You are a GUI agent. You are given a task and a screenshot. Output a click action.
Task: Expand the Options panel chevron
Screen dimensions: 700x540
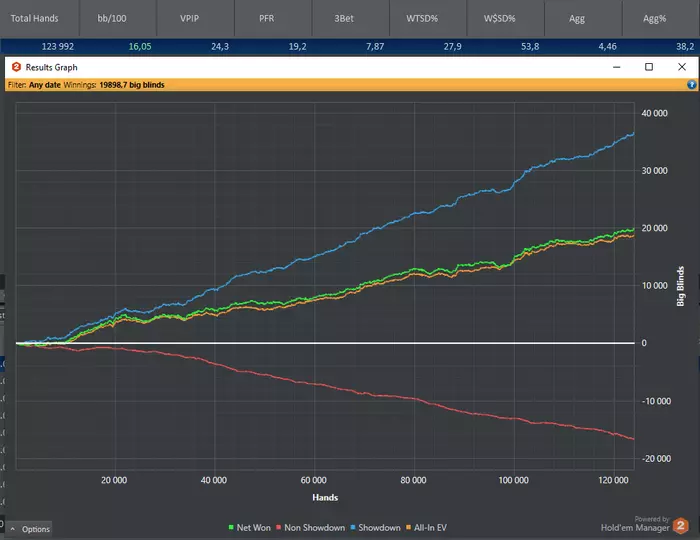point(13,529)
